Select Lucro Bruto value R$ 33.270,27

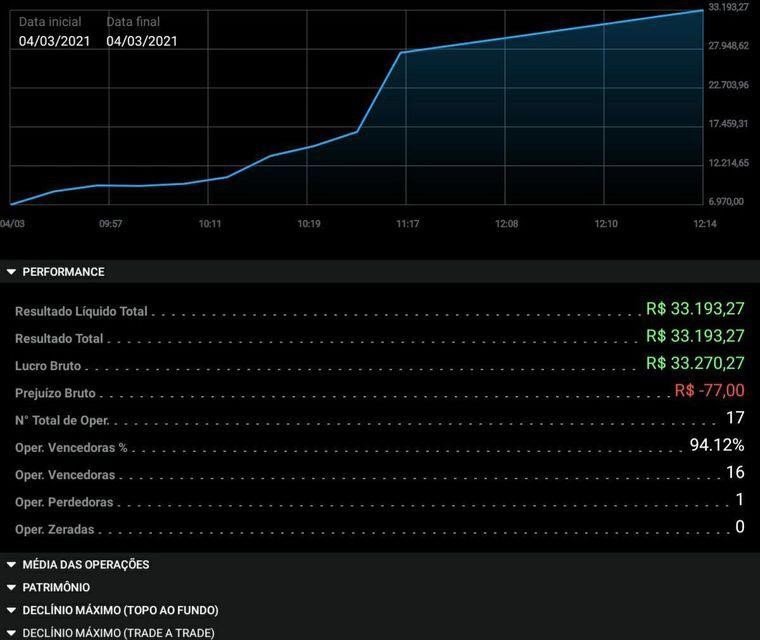tap(695, 363)
